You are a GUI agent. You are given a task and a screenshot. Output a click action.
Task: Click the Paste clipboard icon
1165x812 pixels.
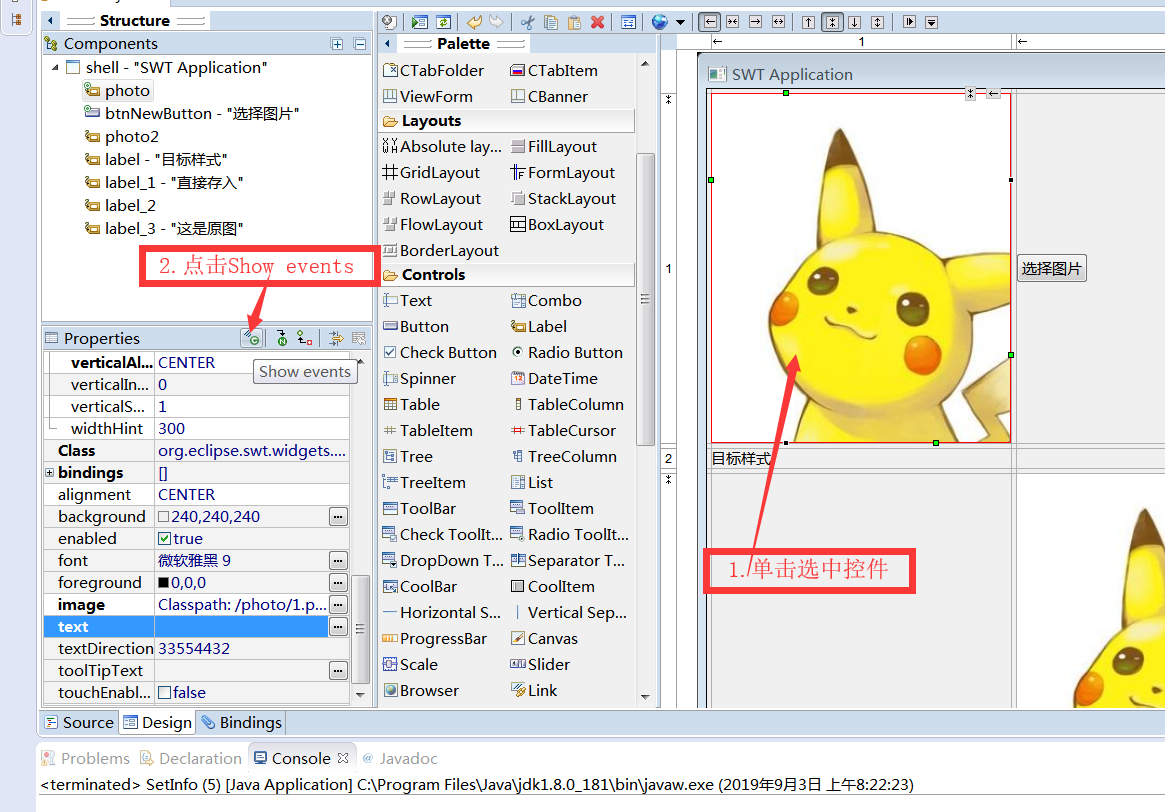(x=574, y=22)
